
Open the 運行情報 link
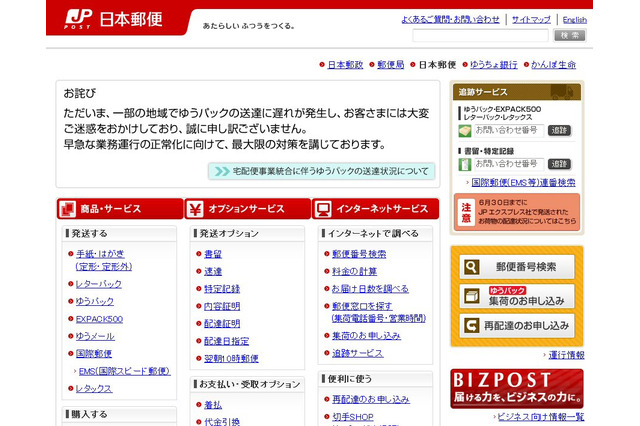coord(566,355)
